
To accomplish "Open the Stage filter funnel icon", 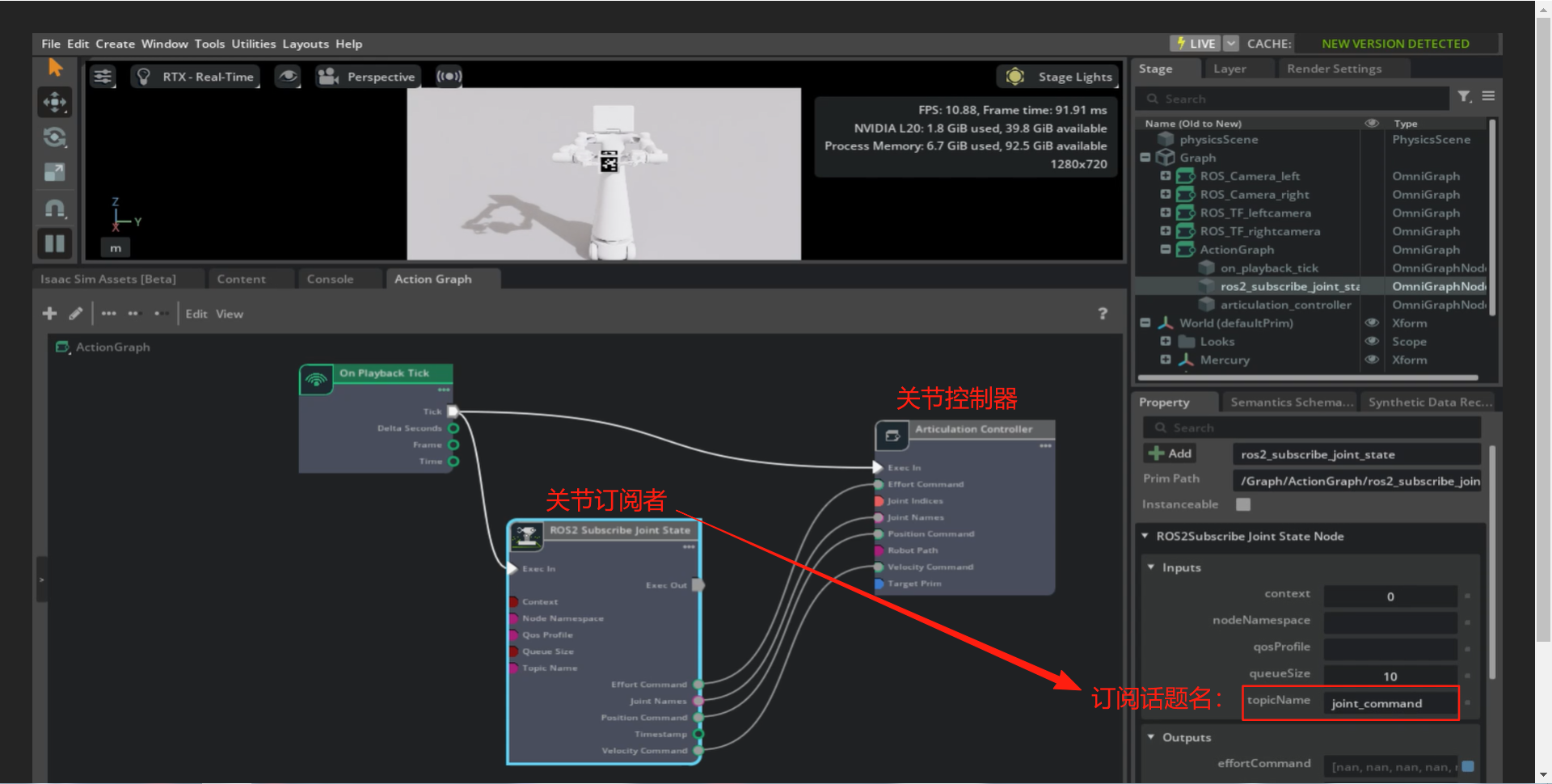I will tap(1465, 97).
